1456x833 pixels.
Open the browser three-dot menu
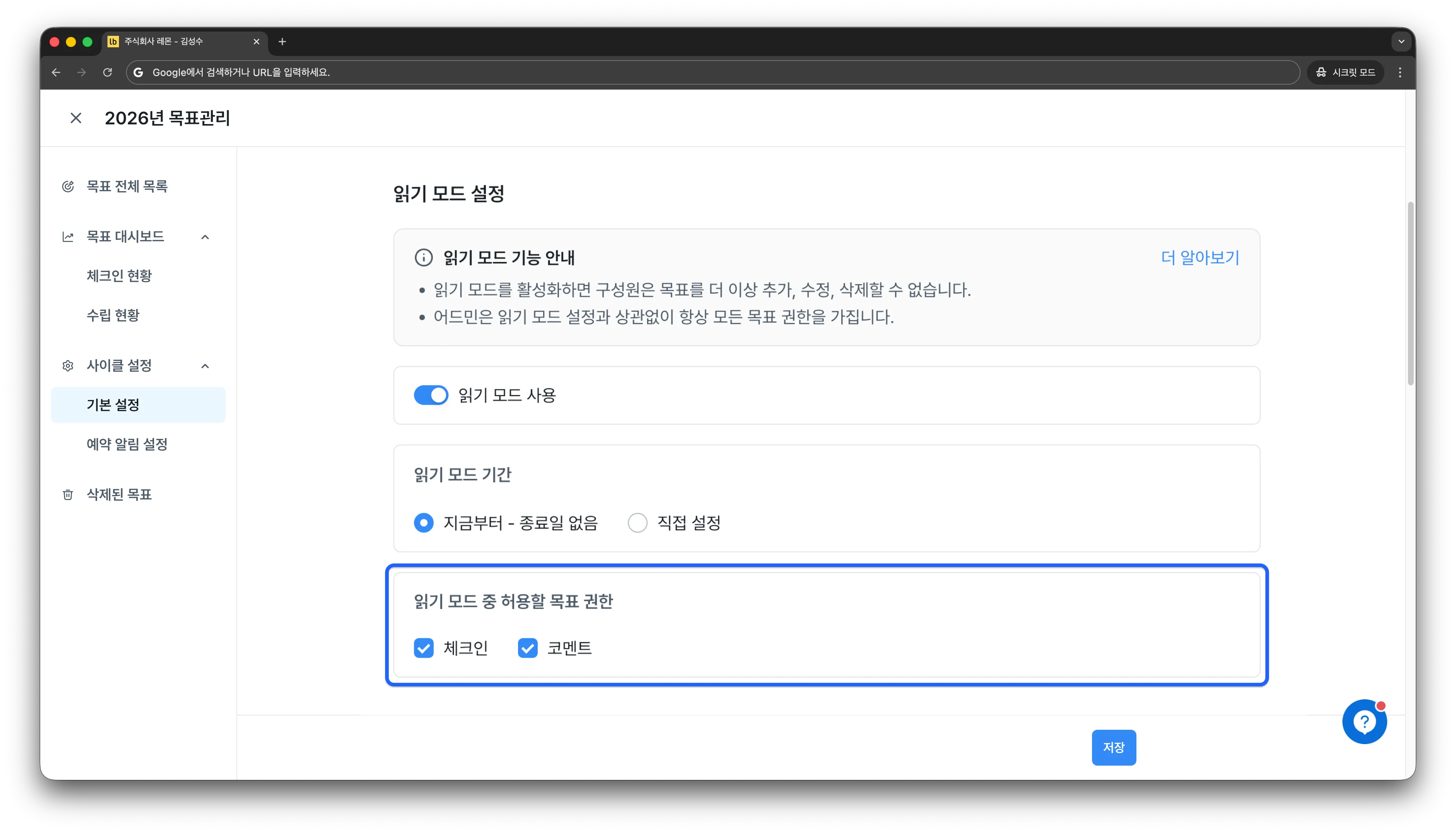click(1400, 72)
